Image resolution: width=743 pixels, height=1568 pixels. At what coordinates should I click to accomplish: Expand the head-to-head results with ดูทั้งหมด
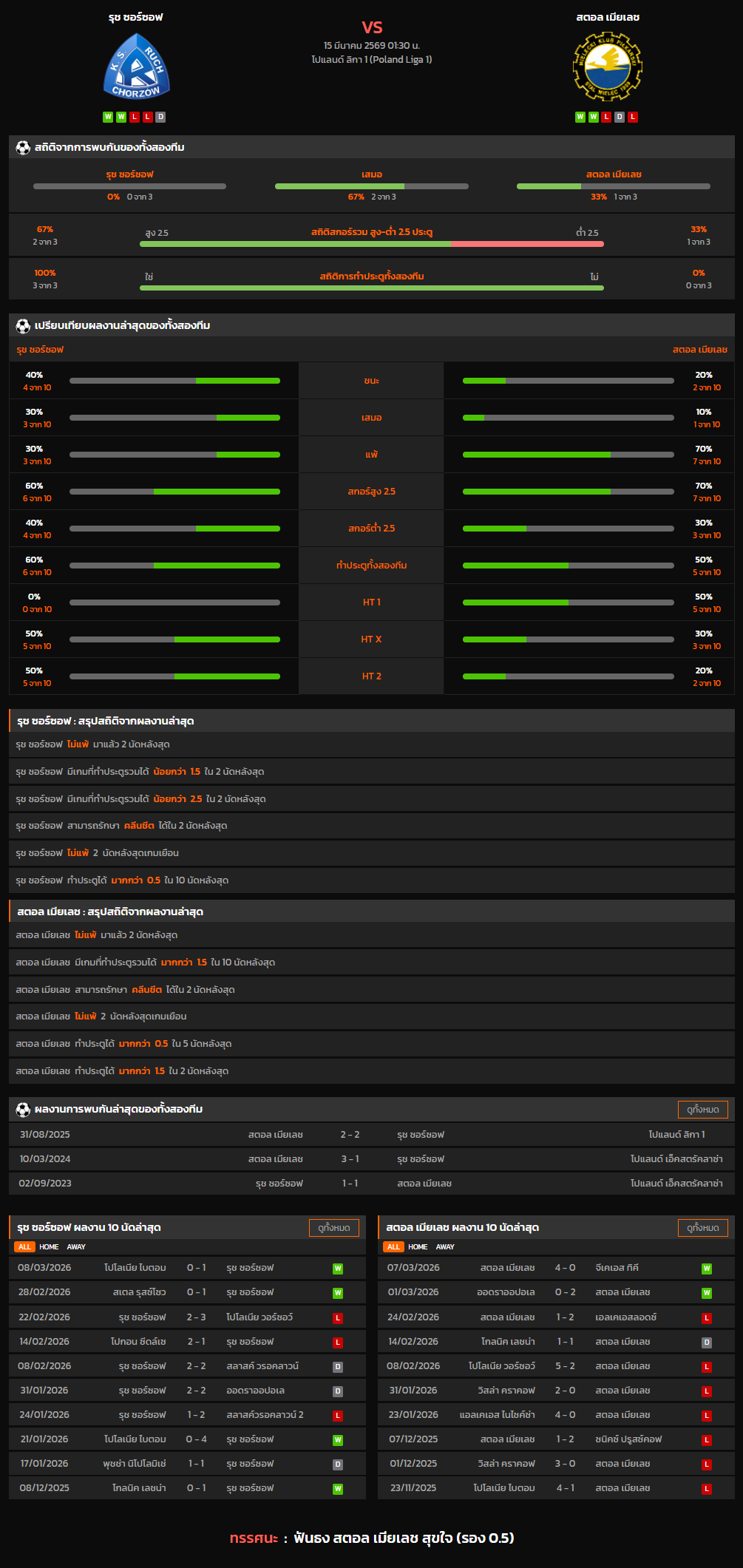(x=702, y=1109)
